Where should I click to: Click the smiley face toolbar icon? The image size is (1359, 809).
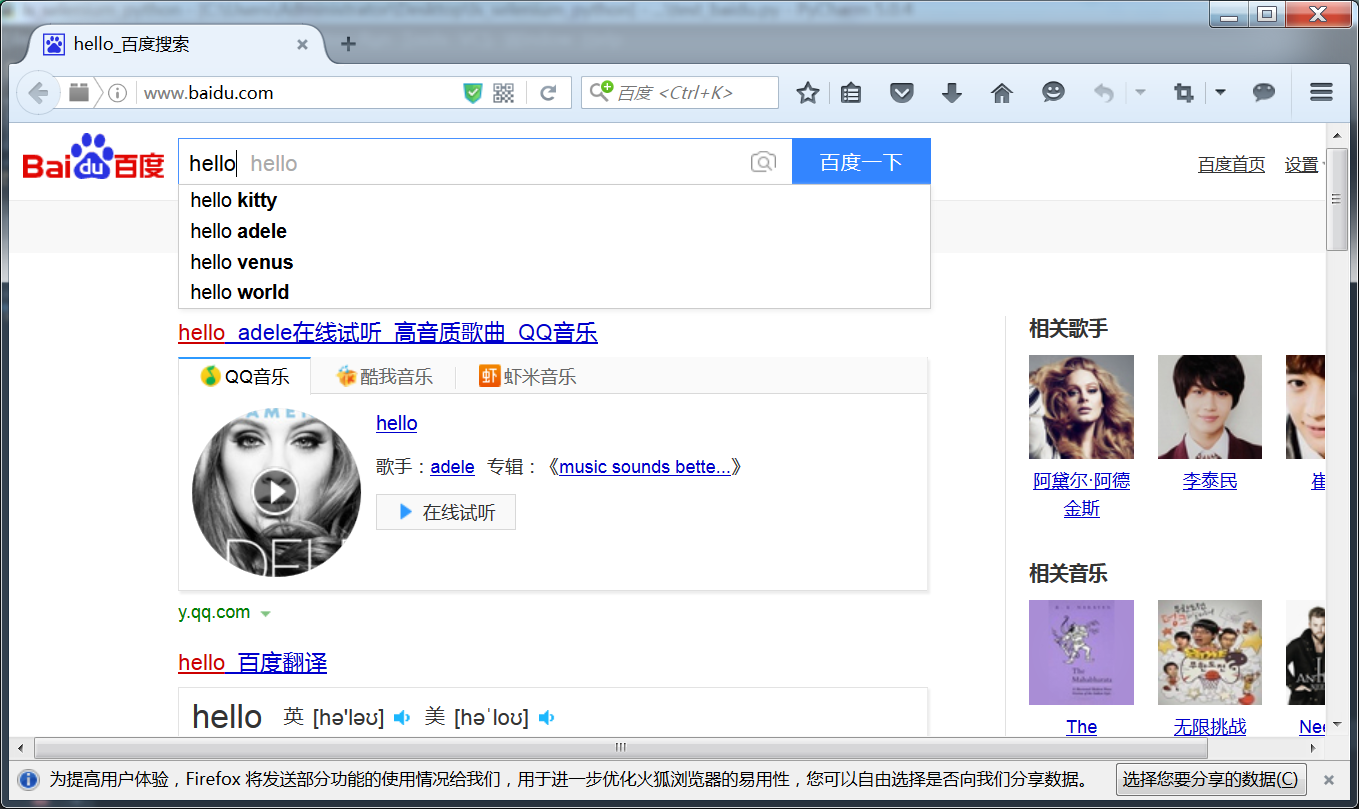click(1053, 92)
